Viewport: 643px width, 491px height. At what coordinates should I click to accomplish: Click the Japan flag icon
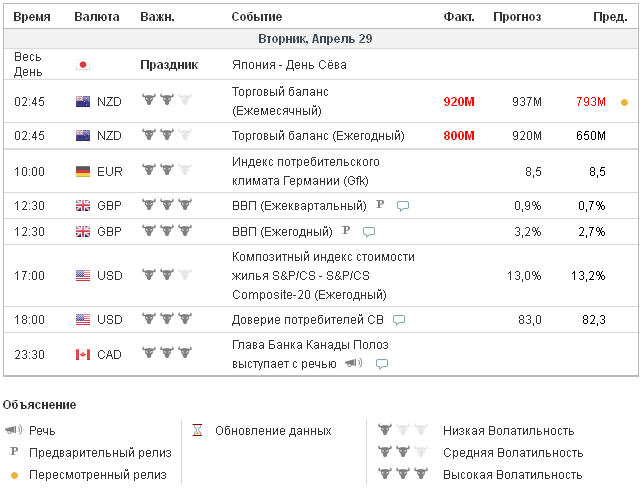(x=83, y=65)
